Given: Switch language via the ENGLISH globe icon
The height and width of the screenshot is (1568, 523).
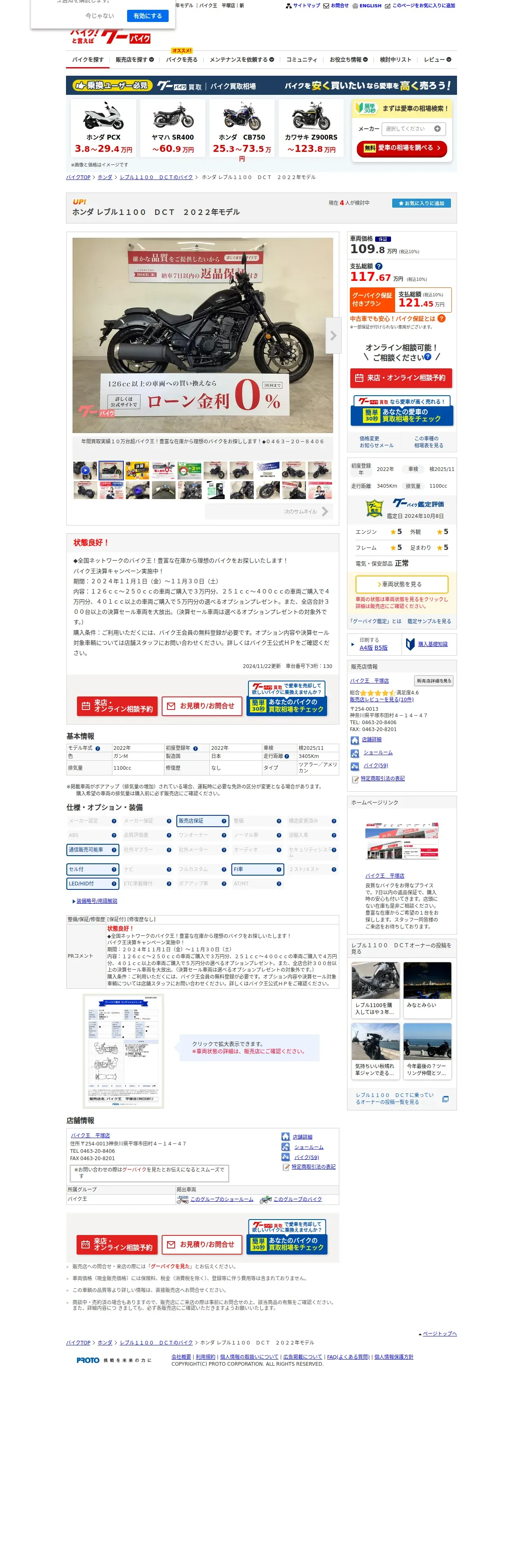Looking at the screenshot, I should [367, 5].
